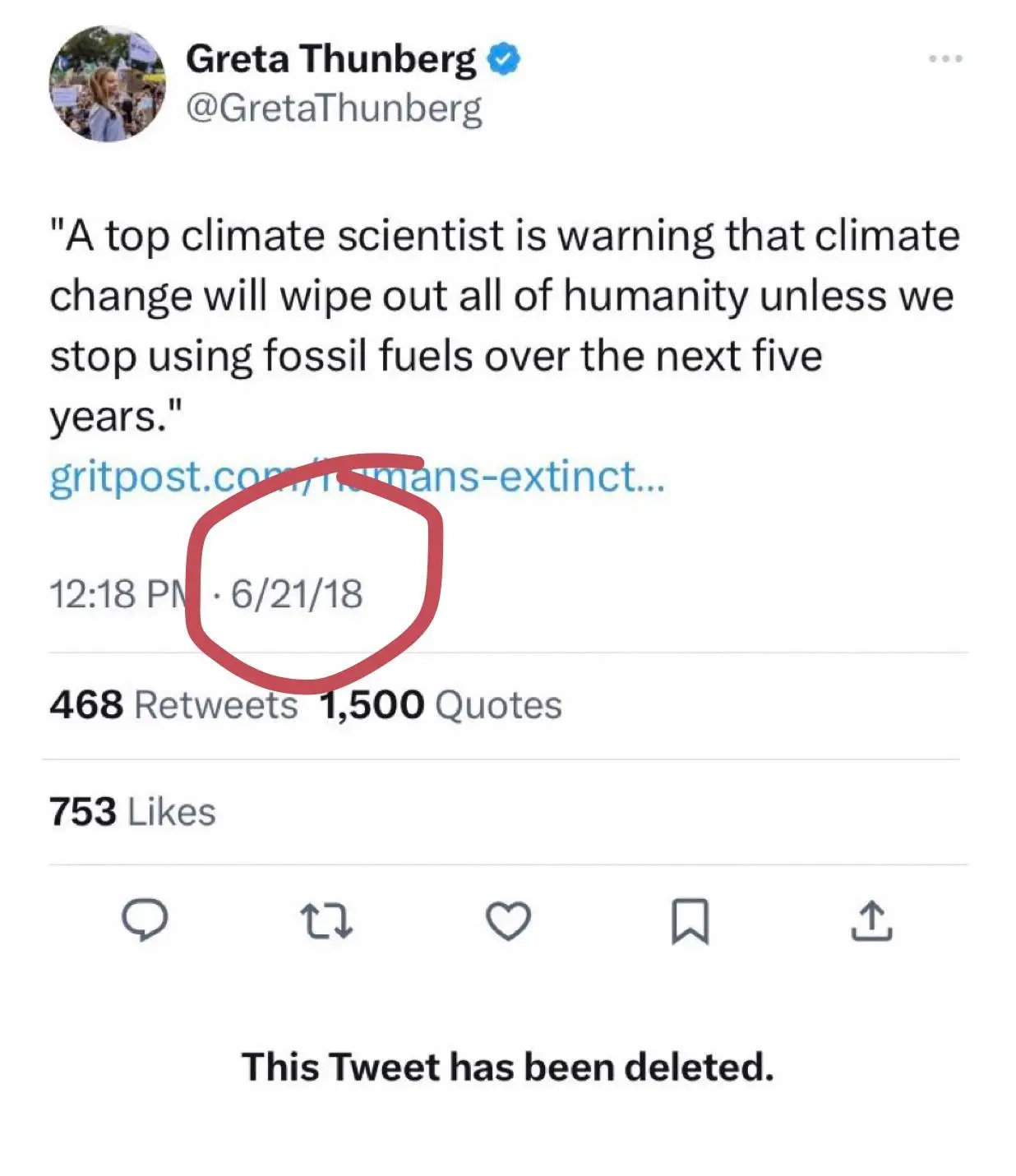Click 'This Tweet has been deleted' notice
1016x1176 pixels.
(x=507, y=1068)
